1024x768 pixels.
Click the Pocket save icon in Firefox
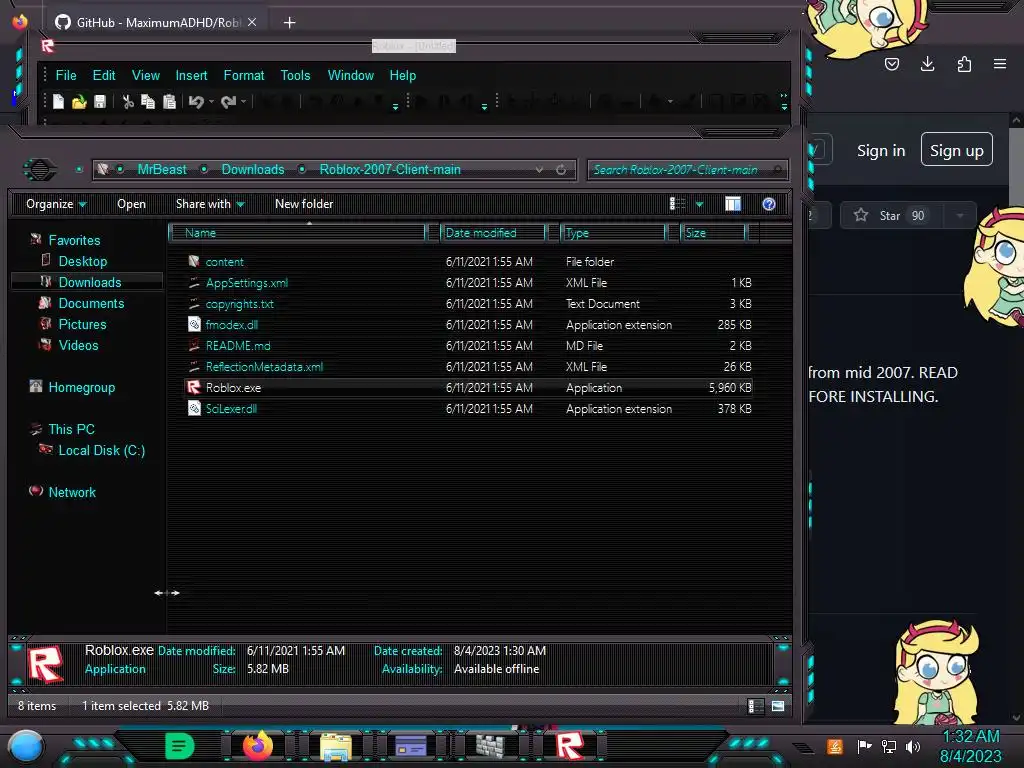[x=892, y=64]
